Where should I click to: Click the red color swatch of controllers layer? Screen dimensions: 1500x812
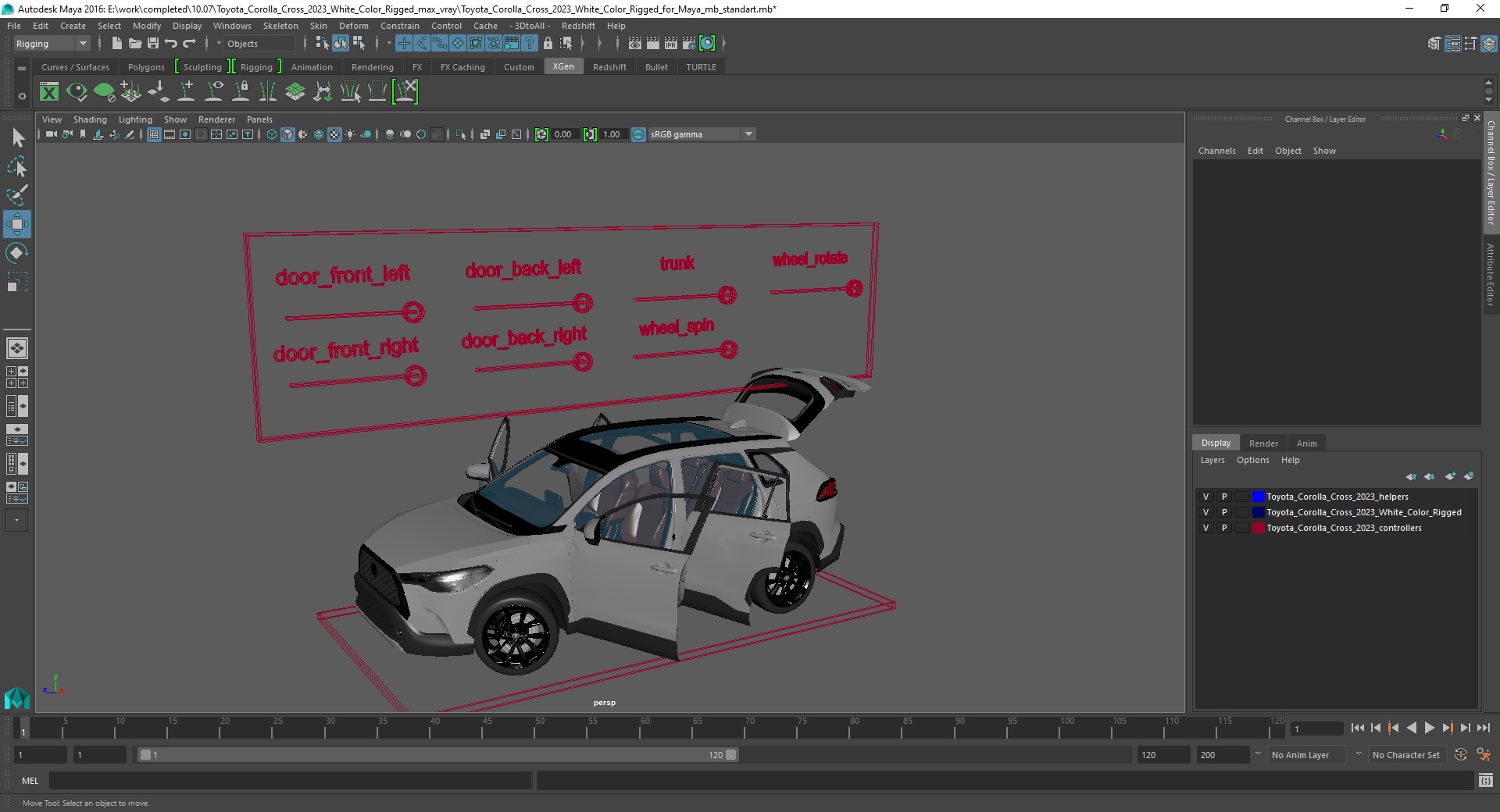coord(1258,528)
